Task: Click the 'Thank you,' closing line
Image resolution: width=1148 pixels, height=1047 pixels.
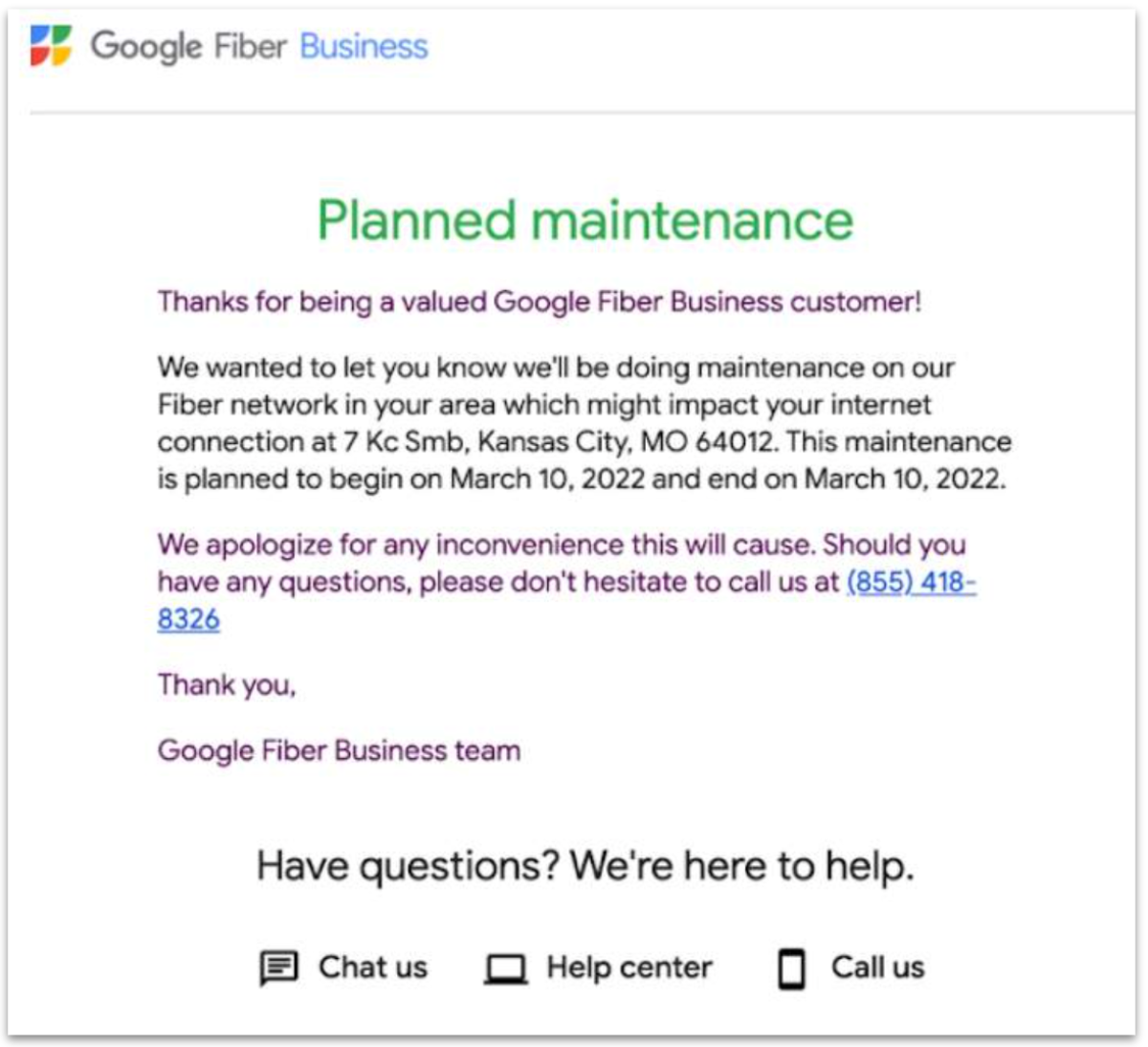Action: [227, 685]
